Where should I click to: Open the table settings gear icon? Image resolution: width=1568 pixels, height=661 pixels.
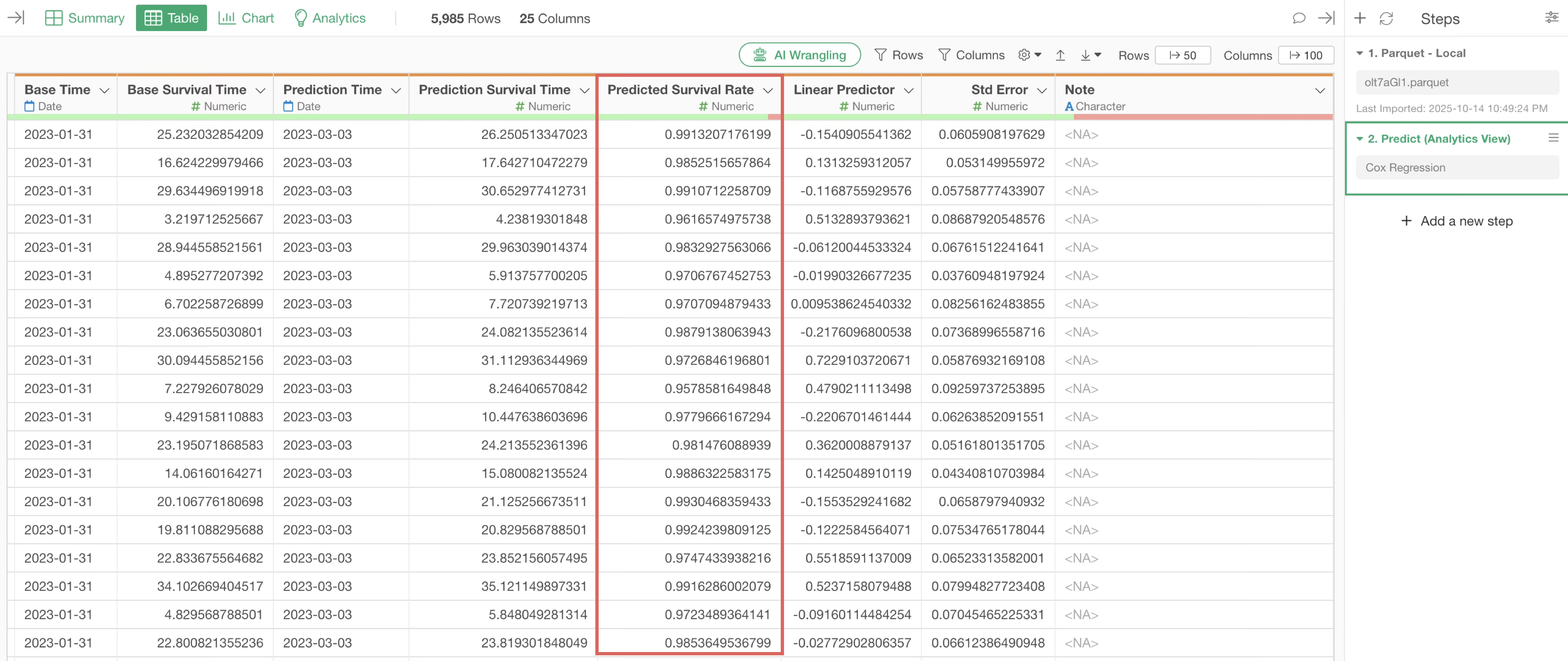click(1029, 55)
